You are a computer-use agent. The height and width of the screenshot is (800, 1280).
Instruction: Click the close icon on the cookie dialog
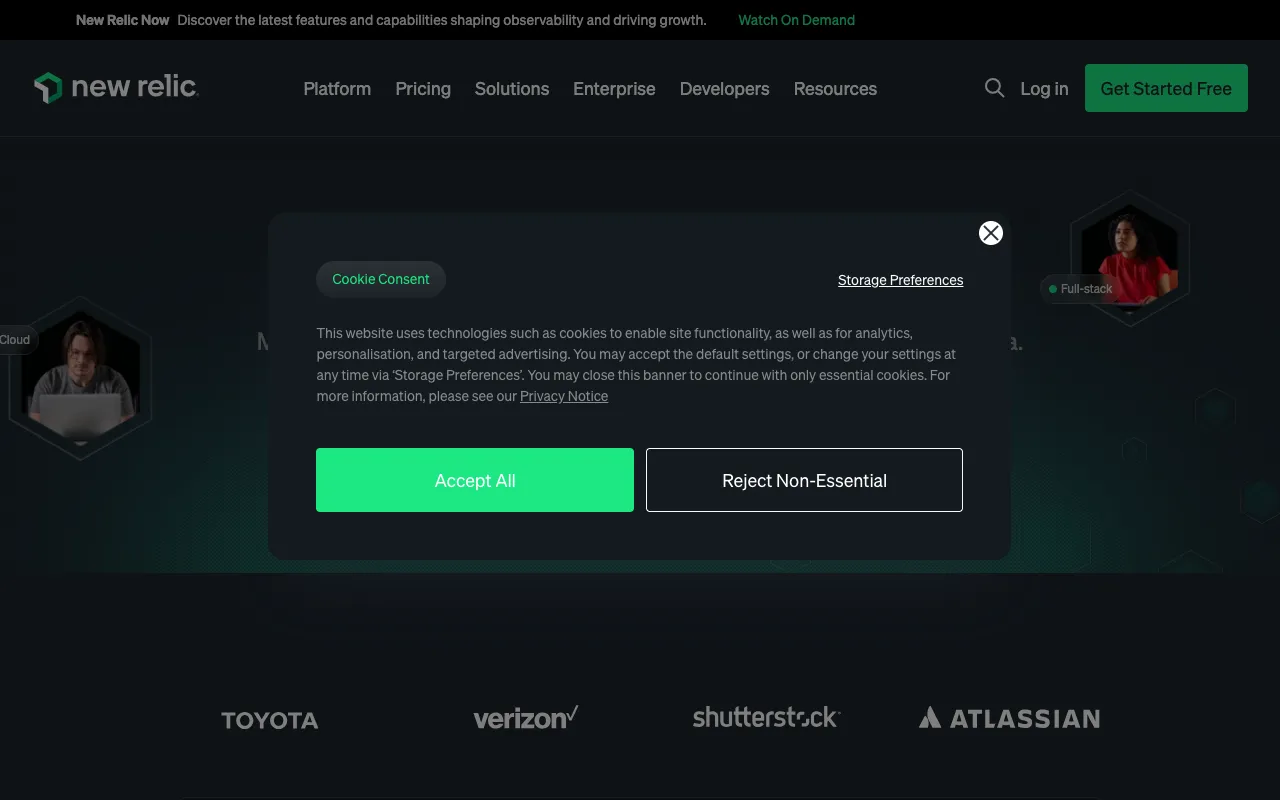click(x=990, y=232)
